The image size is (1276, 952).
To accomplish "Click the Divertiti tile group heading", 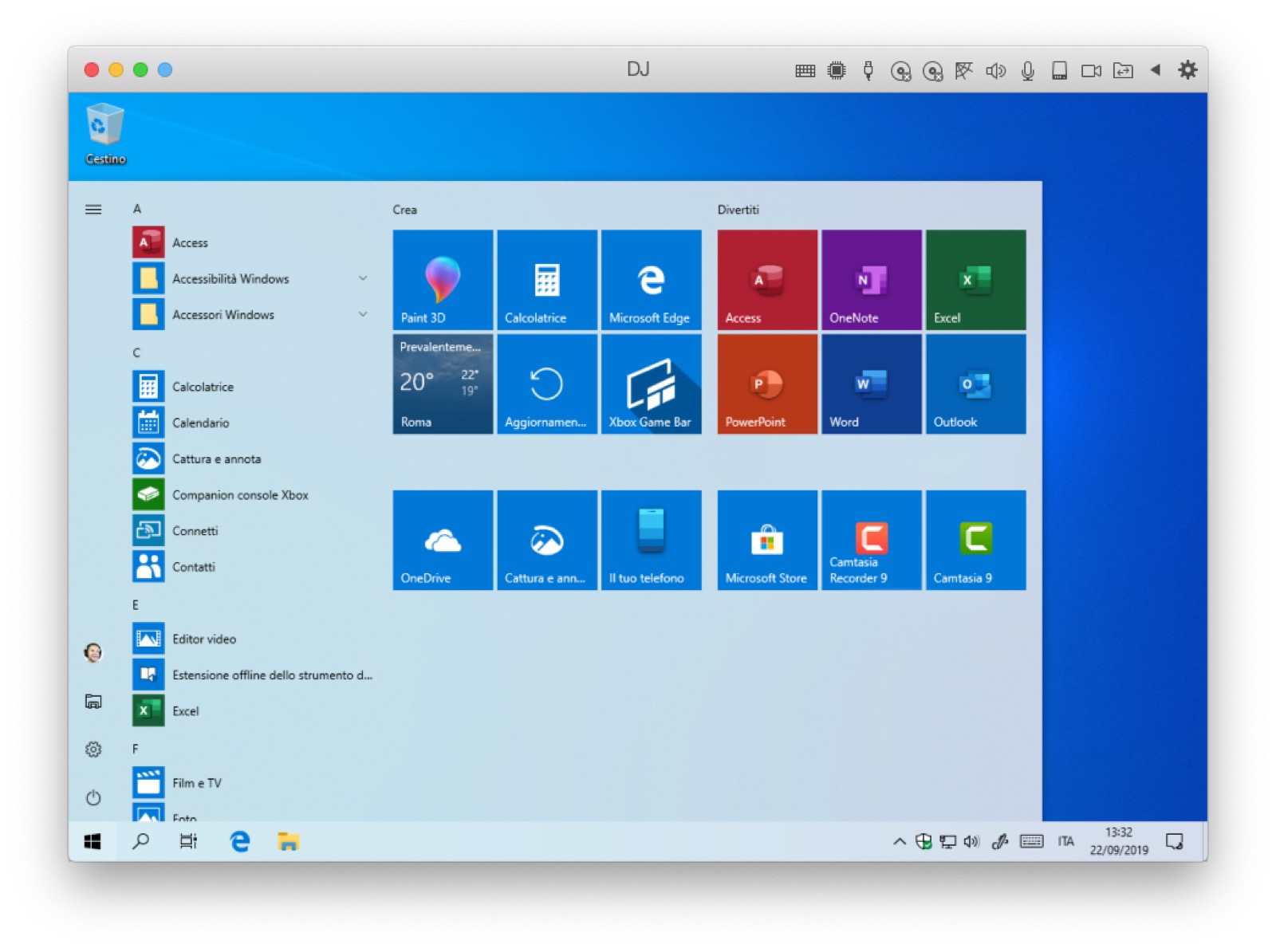I will coord(738,210).
